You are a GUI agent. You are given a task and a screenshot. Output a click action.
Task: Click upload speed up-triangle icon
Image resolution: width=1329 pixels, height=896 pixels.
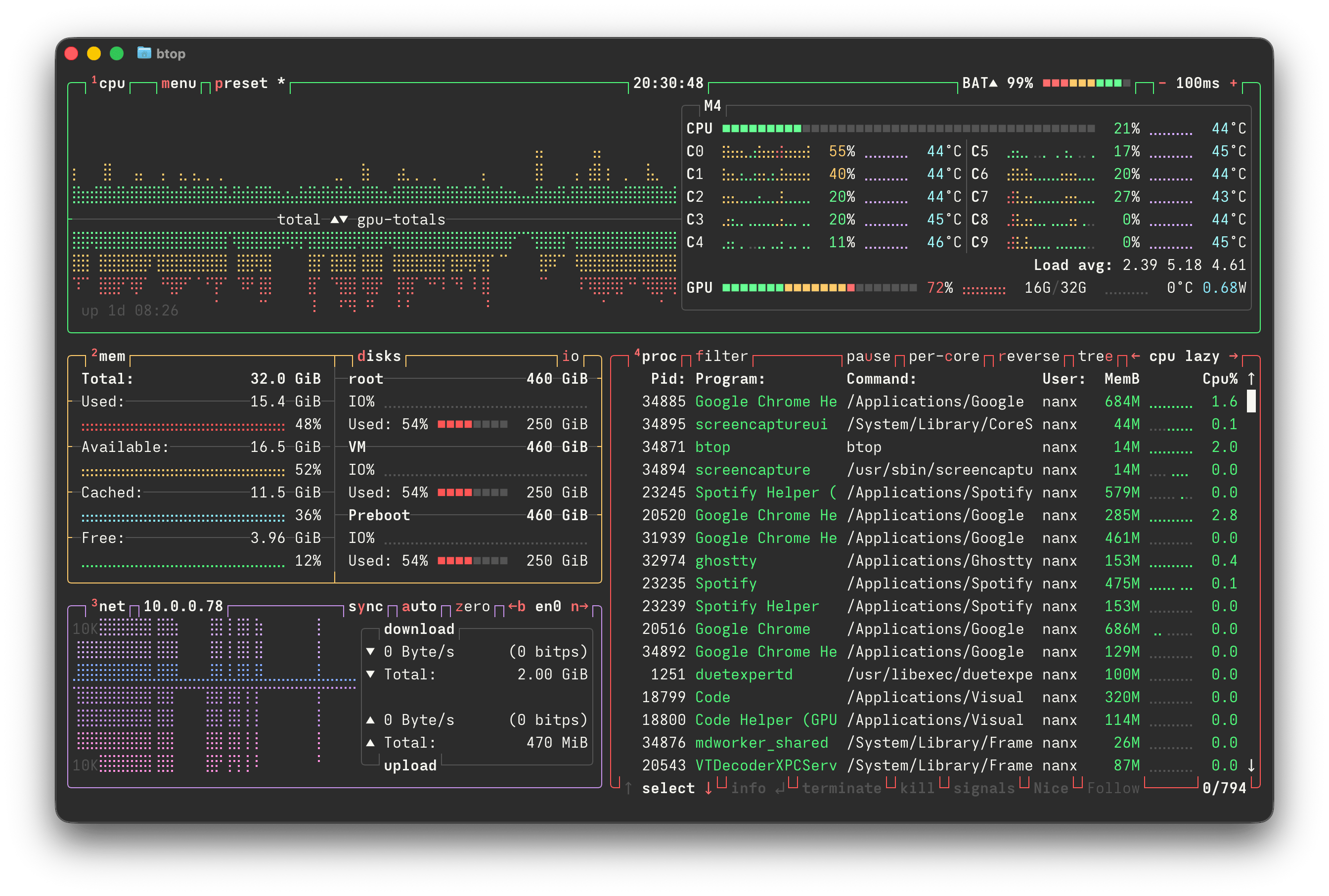370,720
